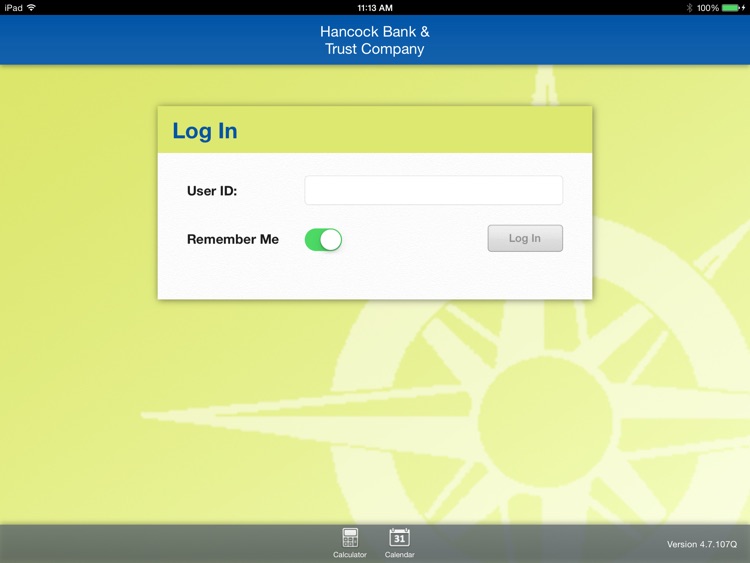The height and width of the screenshot is (563, 750).
Task: Tap the iPad carrier label
Action: [13, 8]
